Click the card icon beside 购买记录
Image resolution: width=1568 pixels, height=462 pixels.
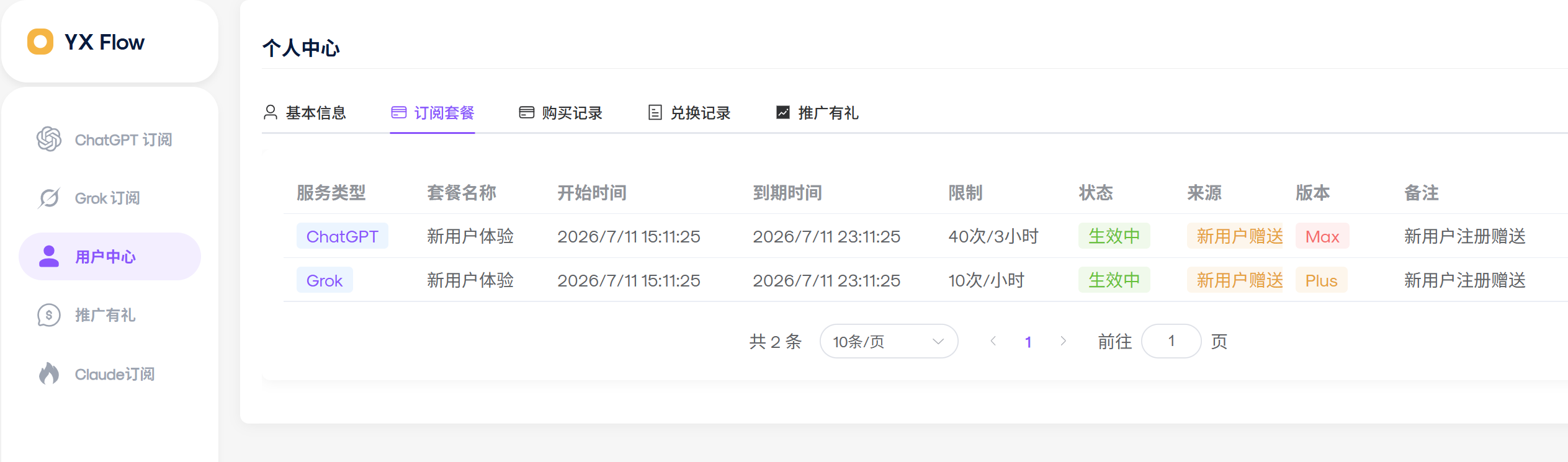tap(527, 112)
